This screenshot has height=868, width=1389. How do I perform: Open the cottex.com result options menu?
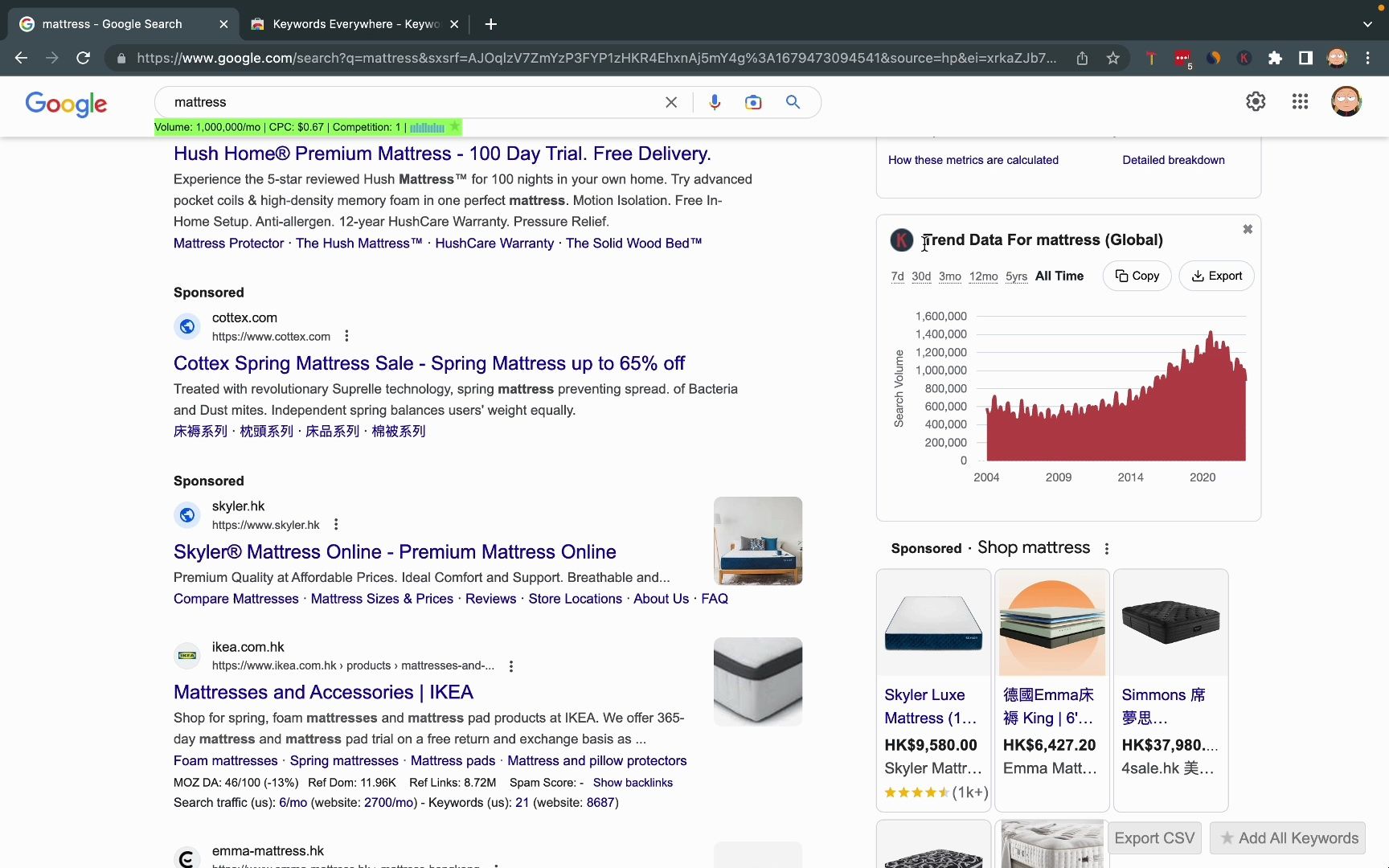346,336
